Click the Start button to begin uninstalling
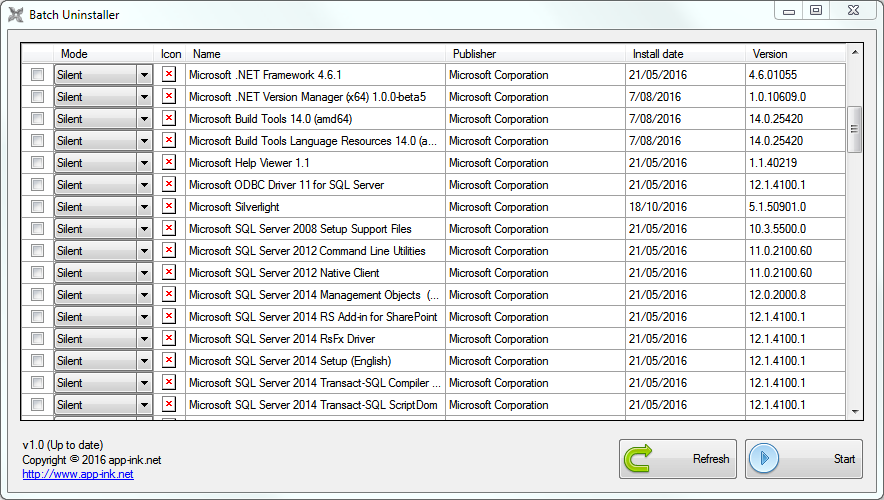 804,459
